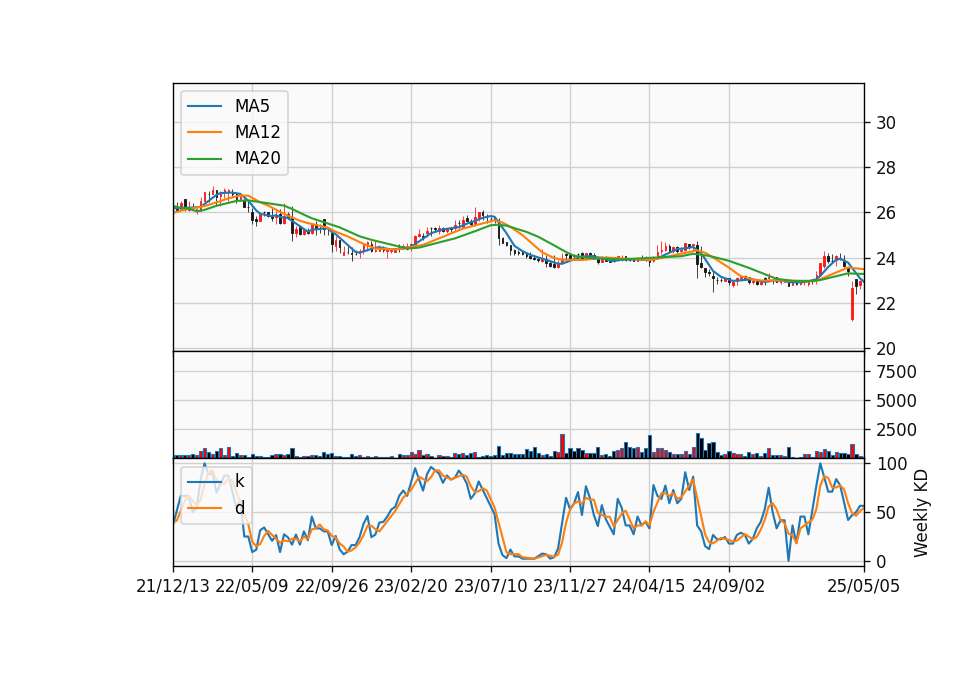Image resolution: width=960 pixels, height=690 pixels.
Task: Click the 22/09/26 date axis label
Action: pos(332,586)
